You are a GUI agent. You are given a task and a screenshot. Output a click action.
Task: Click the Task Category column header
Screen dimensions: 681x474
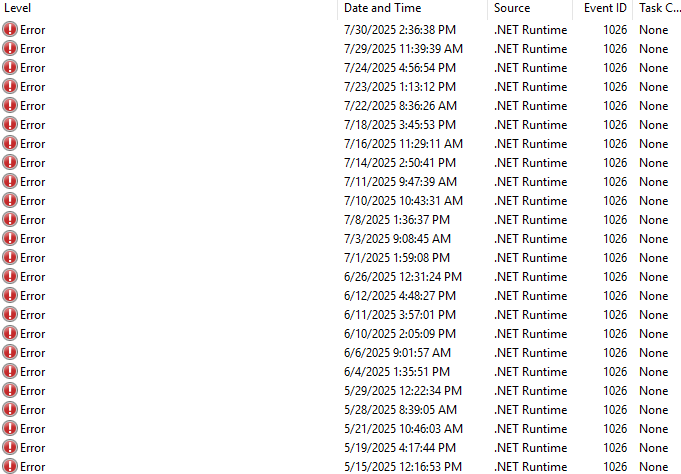(x=657, y=8)
